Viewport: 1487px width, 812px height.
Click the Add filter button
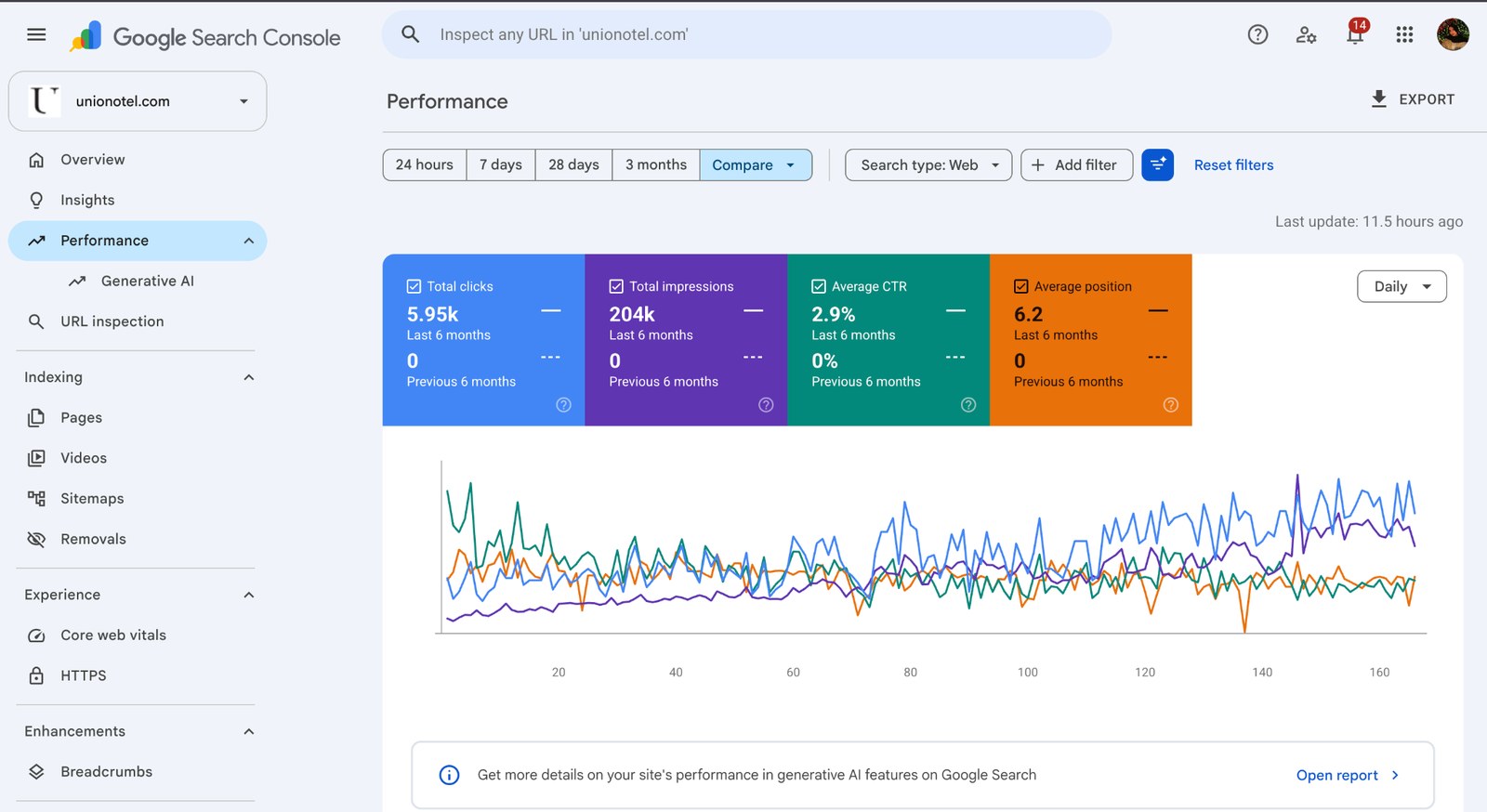click(x=1076, y=164)
